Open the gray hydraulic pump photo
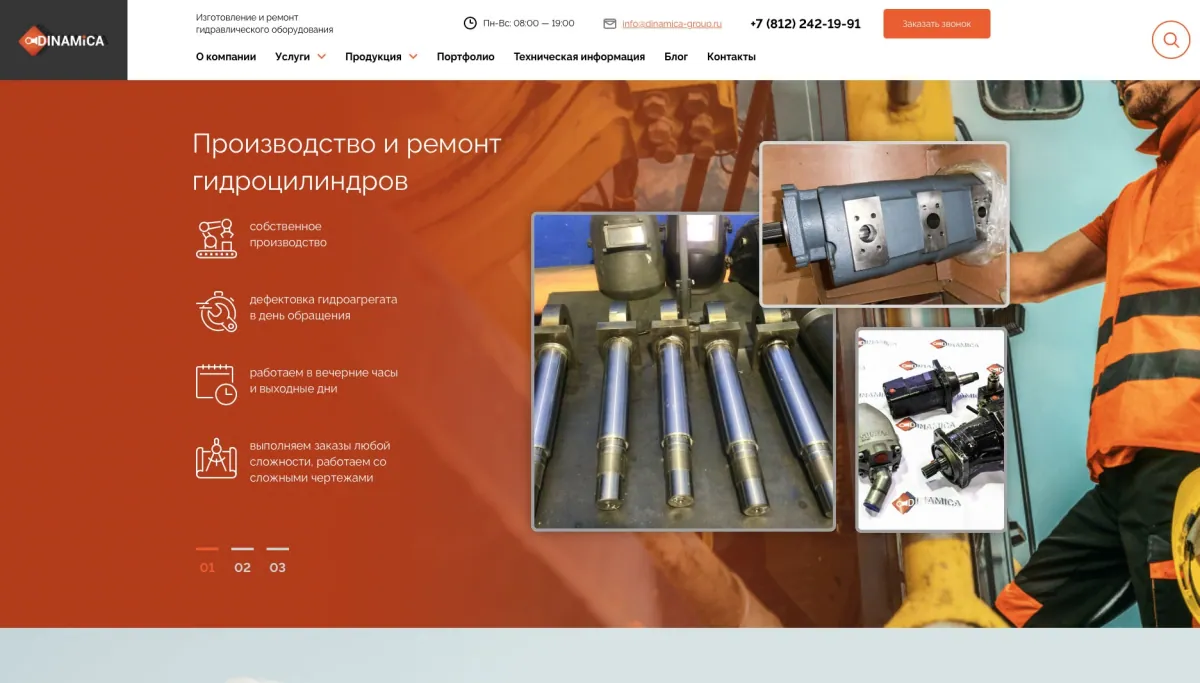1200x683 pixels. [x=884, y=224]
